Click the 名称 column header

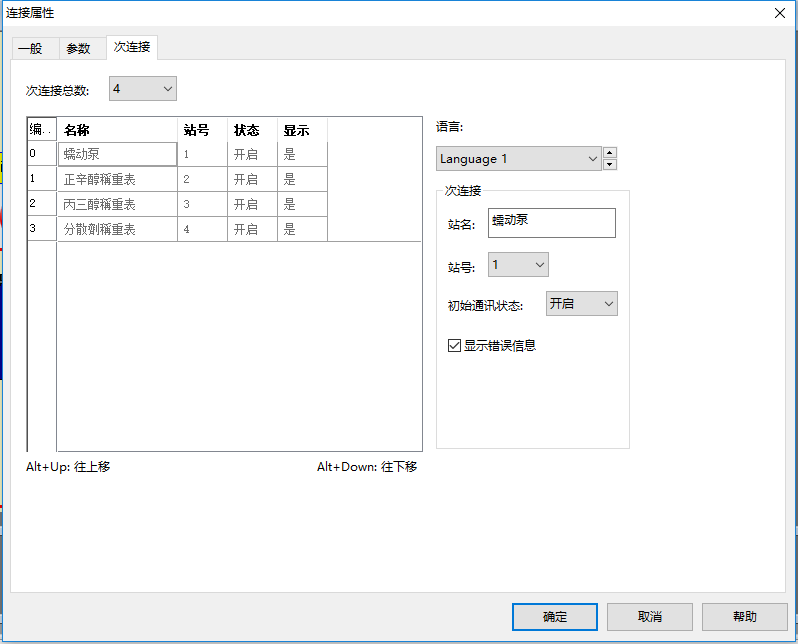point(117,130)
